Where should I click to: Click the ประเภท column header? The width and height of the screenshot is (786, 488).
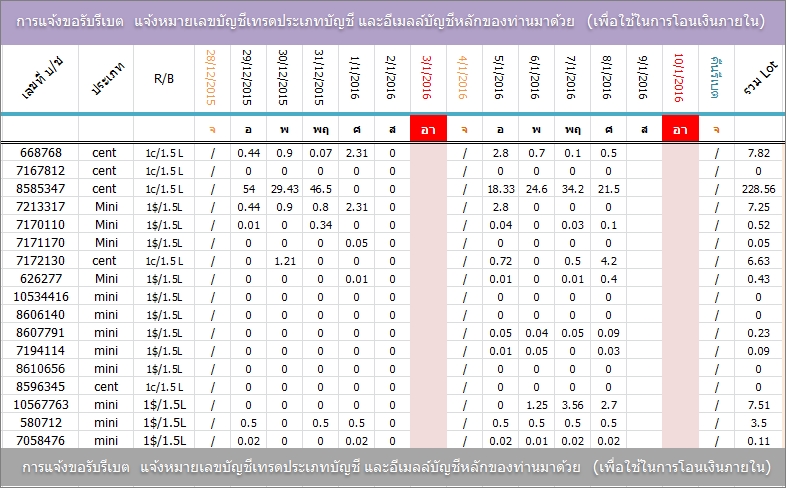pyautogui.click(x=107, y=79)
